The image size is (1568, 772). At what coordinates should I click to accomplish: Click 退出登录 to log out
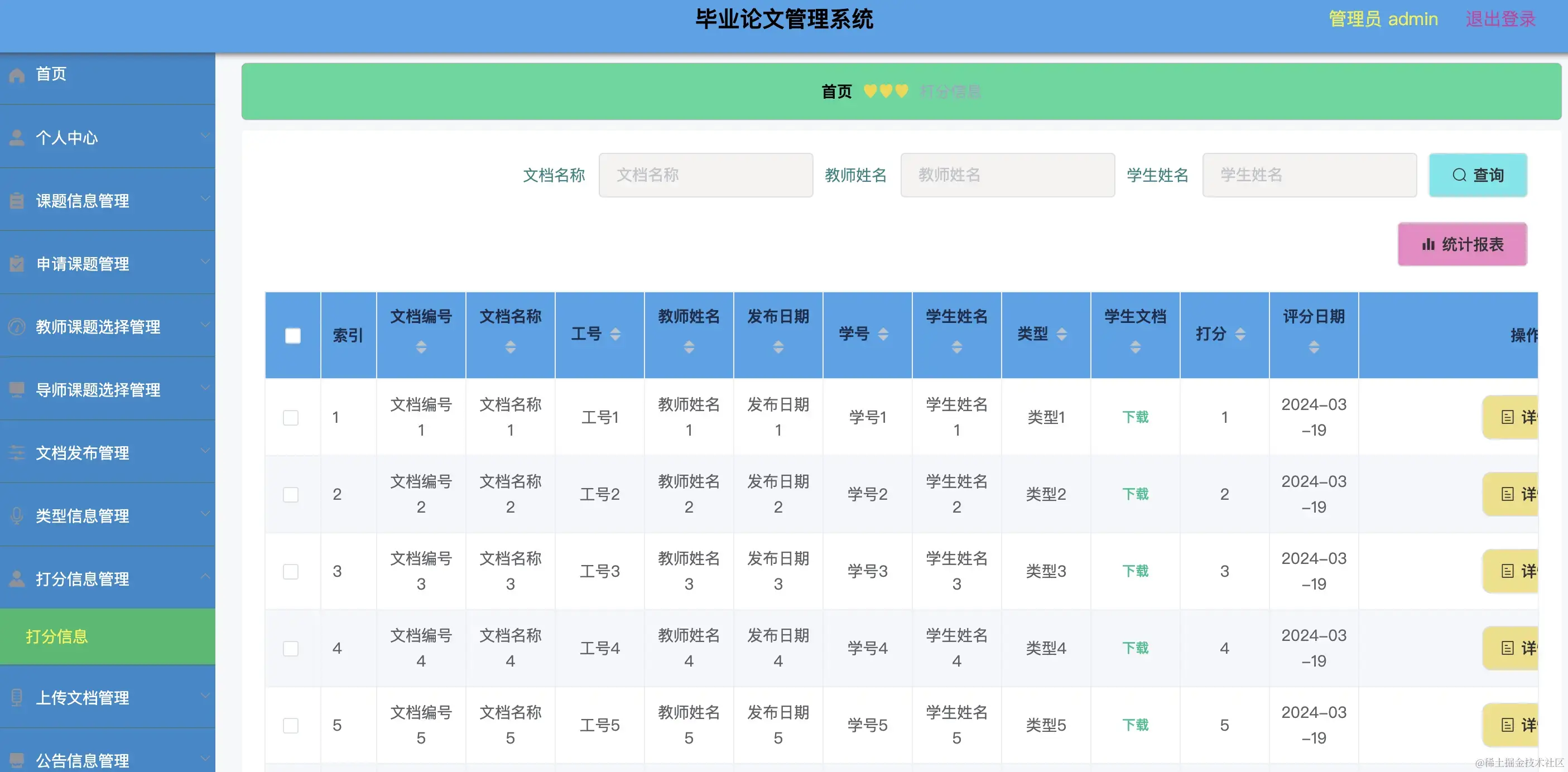tap(1501, 18)
